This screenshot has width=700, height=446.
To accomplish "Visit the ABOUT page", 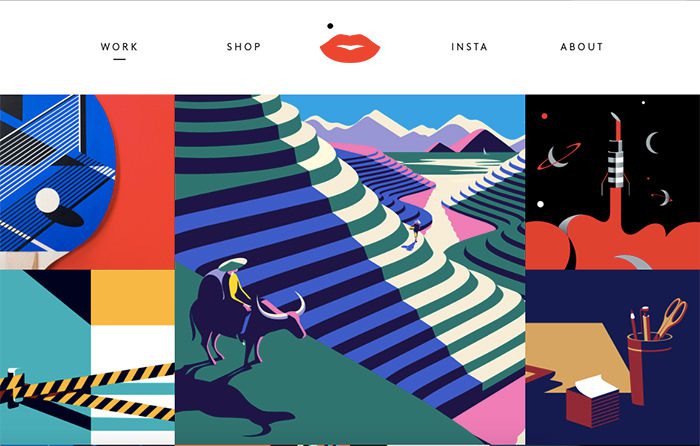I will click(582, 47).
